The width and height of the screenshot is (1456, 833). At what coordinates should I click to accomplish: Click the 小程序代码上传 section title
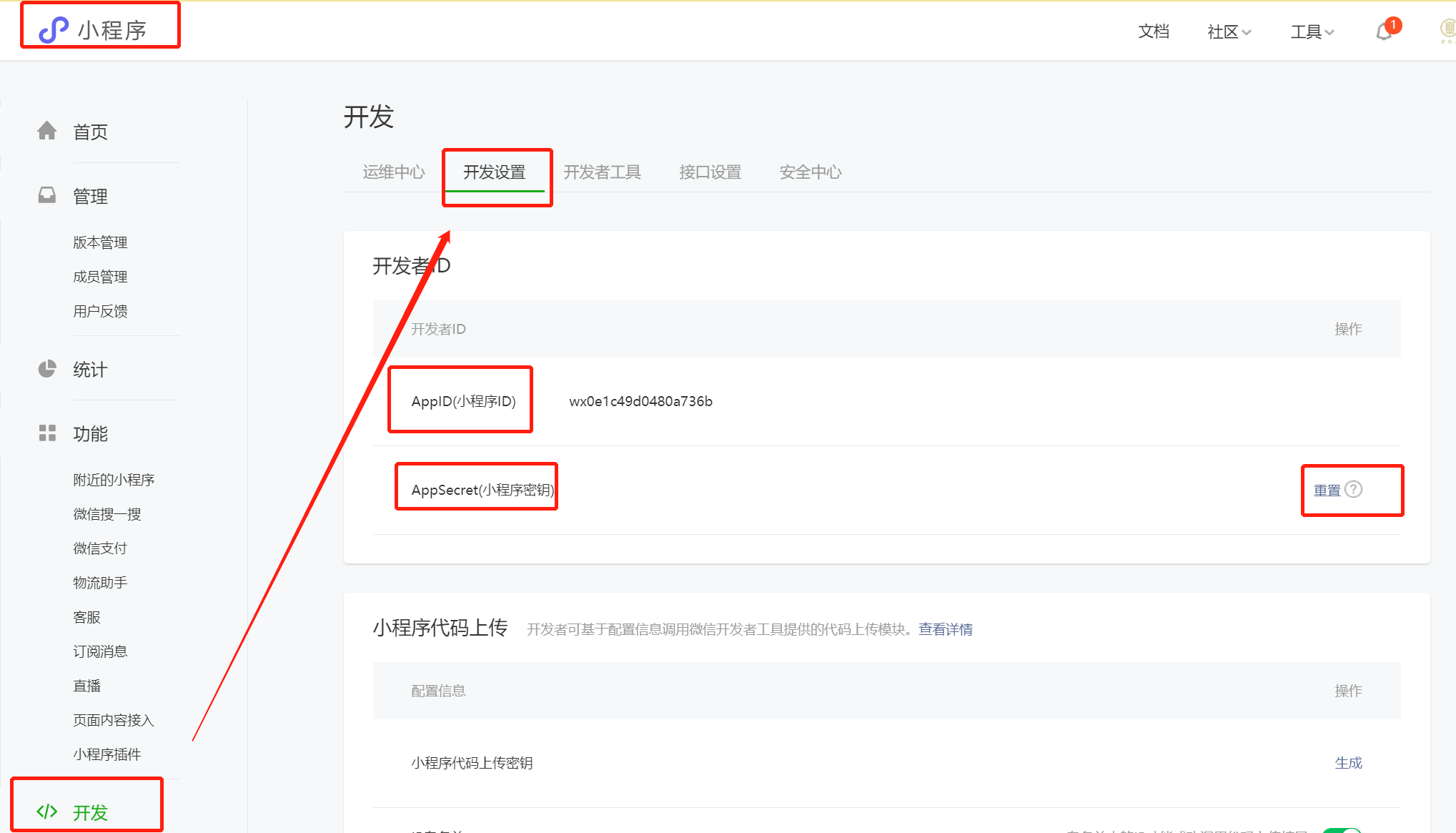440,628
